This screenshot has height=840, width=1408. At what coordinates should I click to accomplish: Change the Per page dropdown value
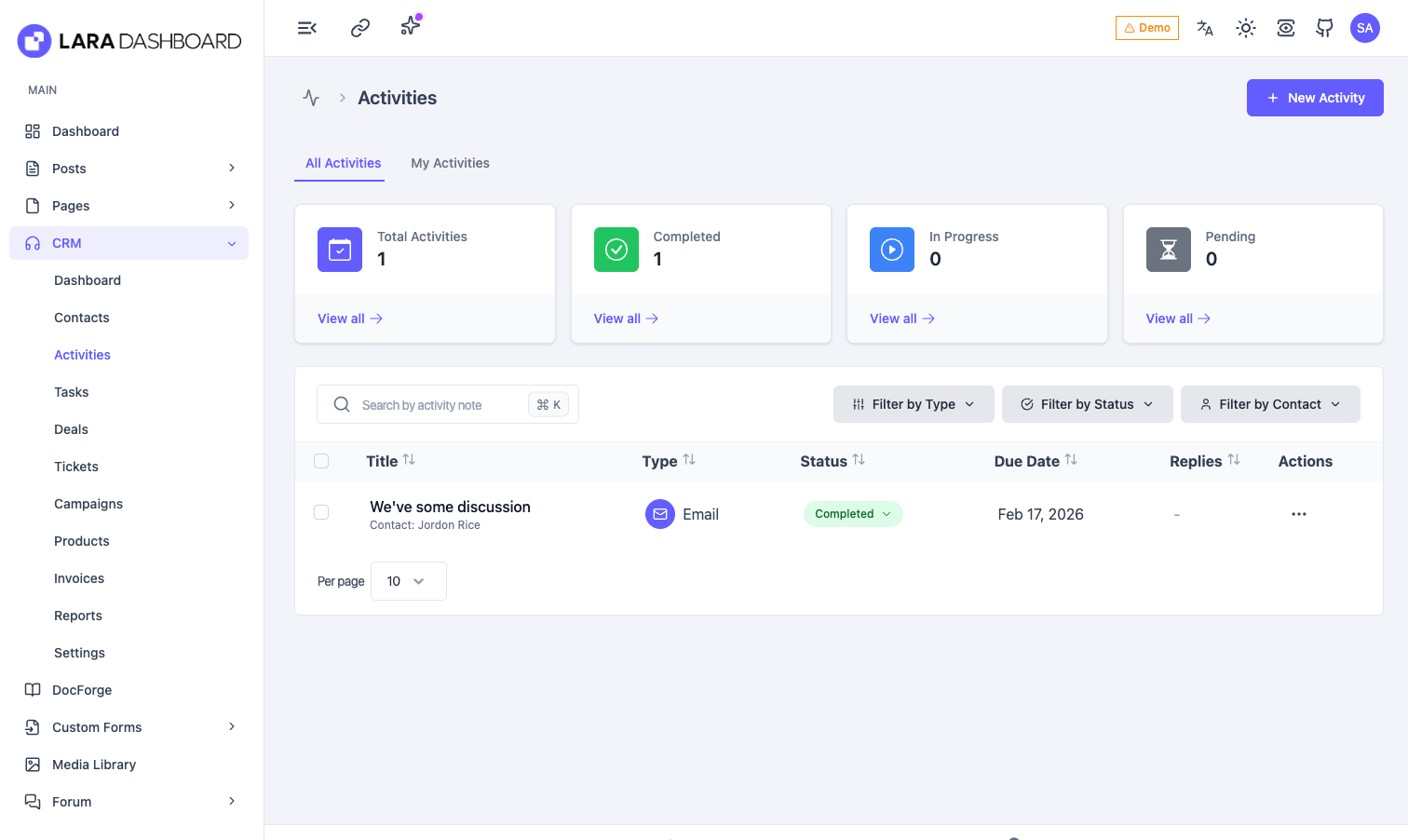[408, 581]
